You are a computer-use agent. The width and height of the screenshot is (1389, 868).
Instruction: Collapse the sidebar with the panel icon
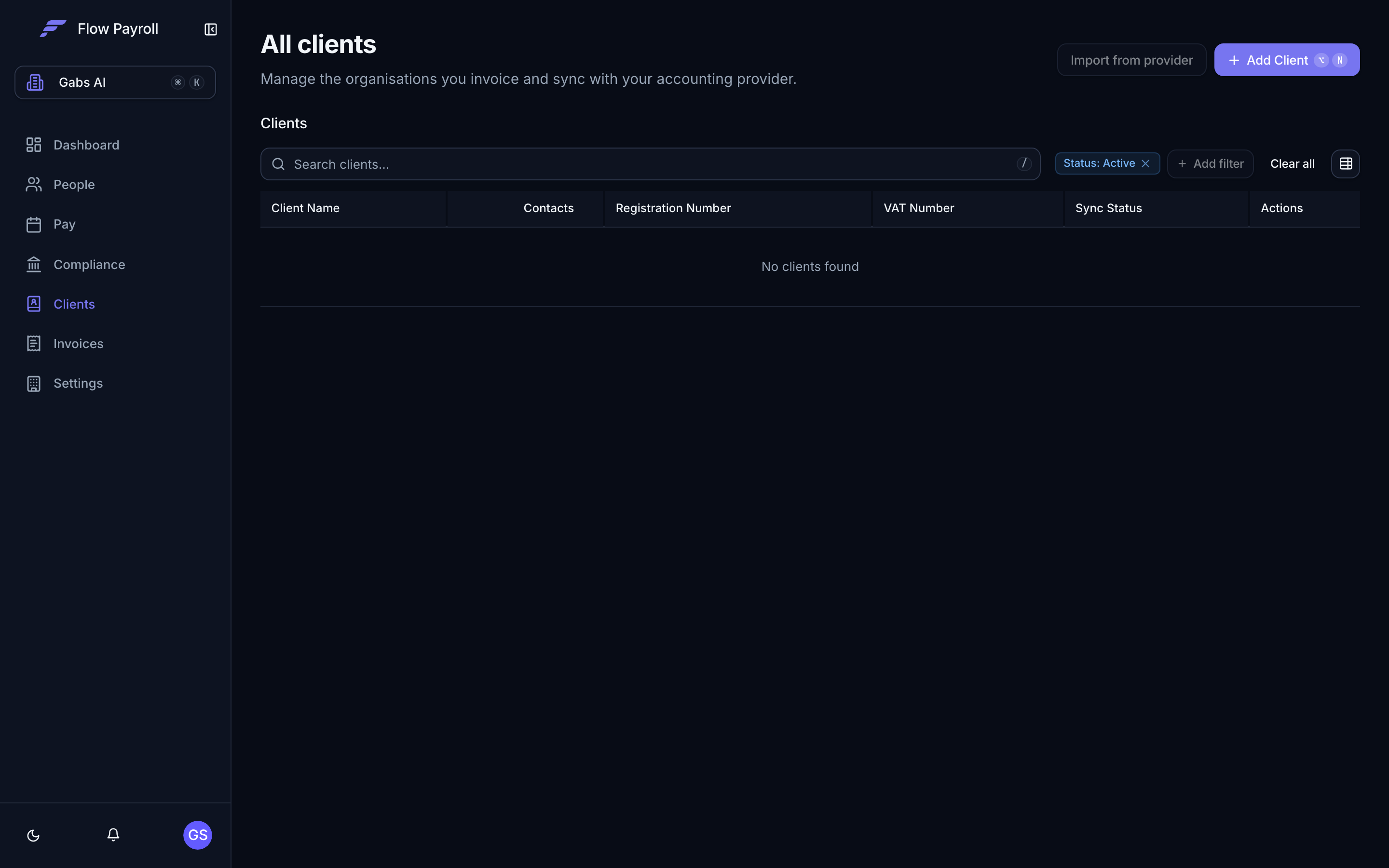[x=211, y=29]
